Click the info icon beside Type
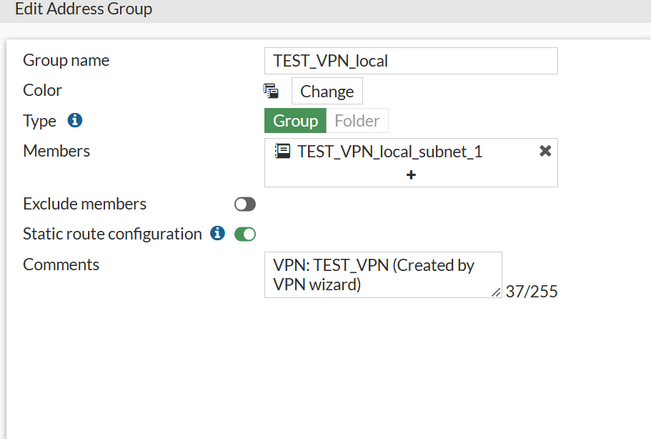The image size is (651, 439). 74,121
